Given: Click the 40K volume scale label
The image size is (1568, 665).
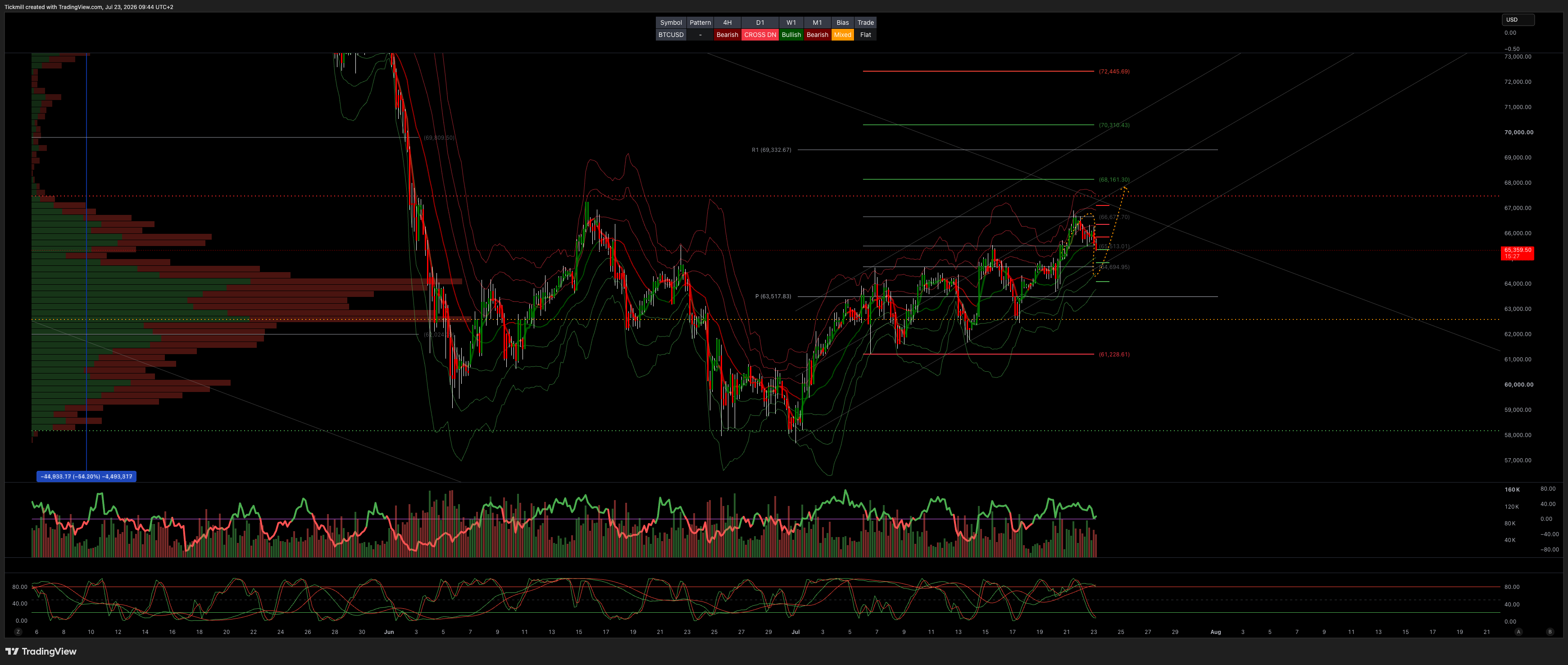Looking at the screenshot, I should [1510, 540].
